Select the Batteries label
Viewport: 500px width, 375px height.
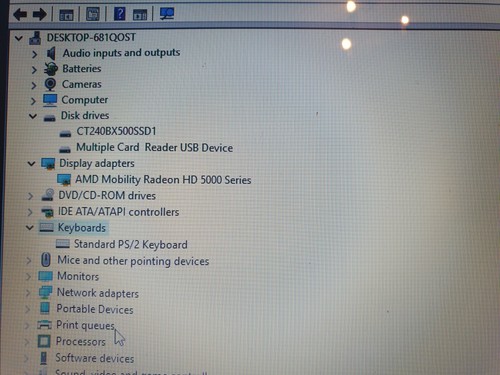coord(82,69)
